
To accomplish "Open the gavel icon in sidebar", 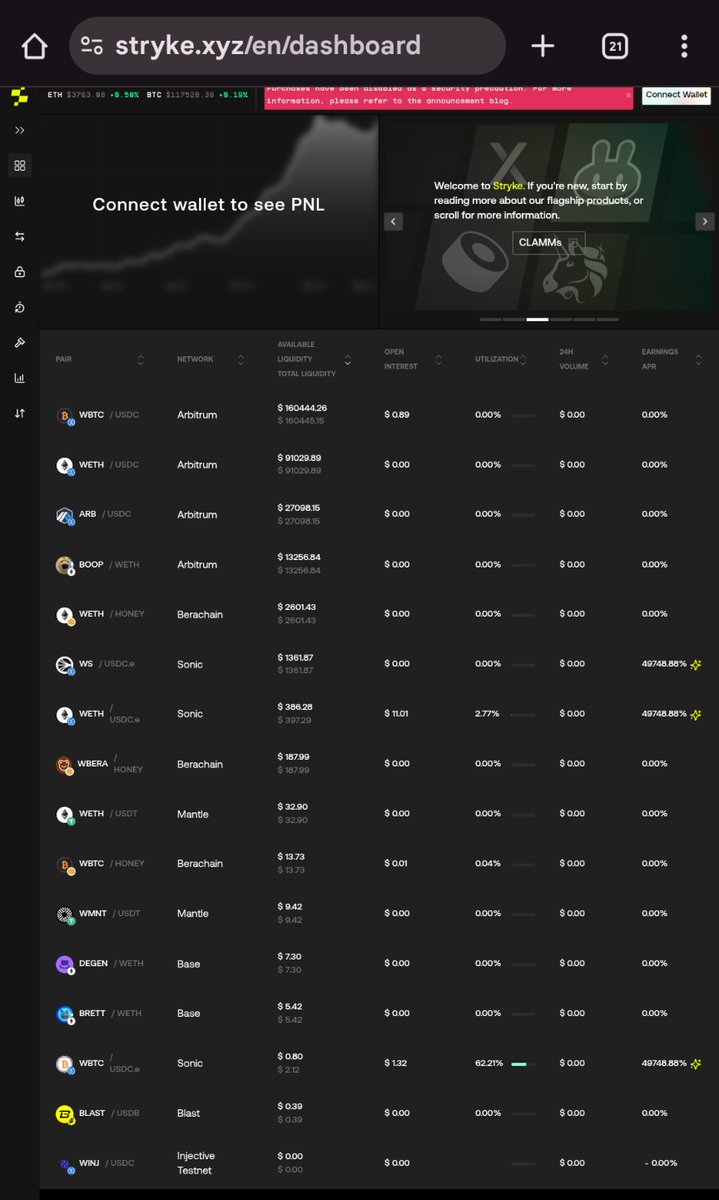I will pyautogui.click(x=19, y=342).
